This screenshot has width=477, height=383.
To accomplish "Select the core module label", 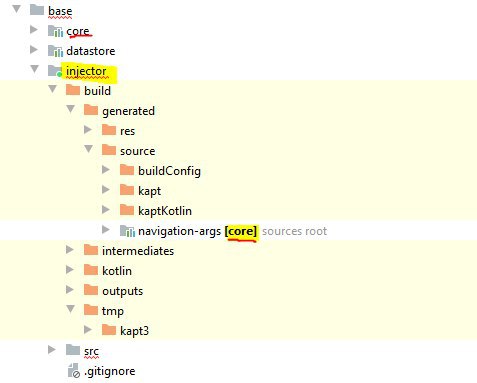I will pos(78,31).
